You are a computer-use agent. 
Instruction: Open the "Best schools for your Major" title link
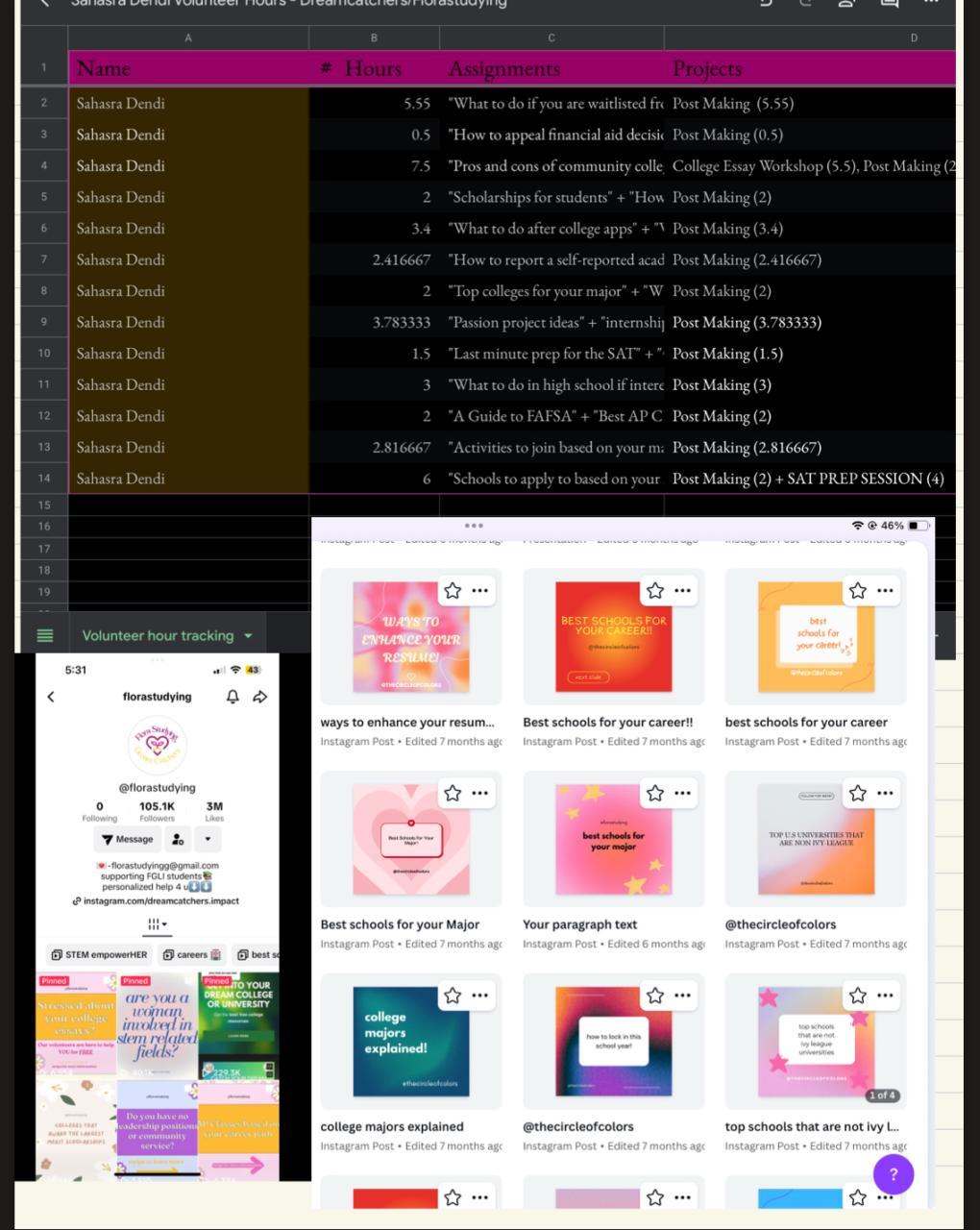point(400,924)
